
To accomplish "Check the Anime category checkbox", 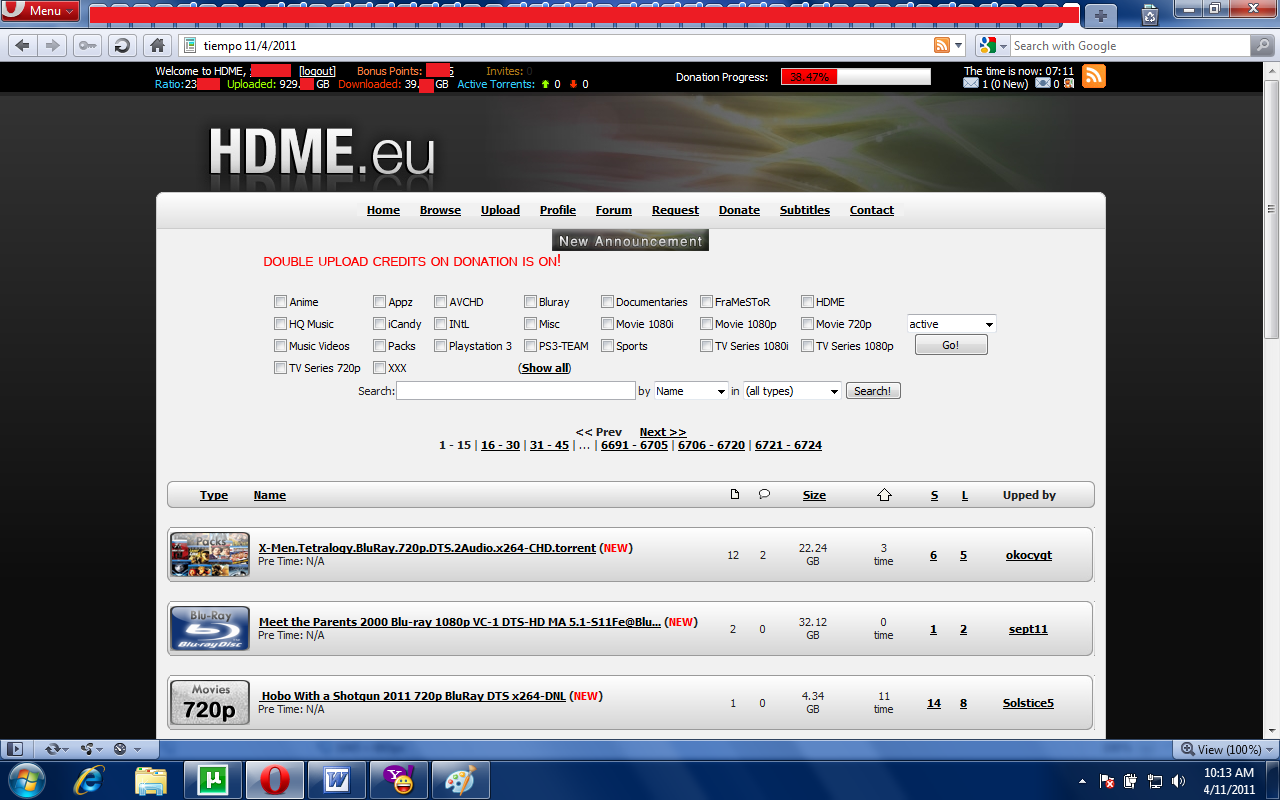I will (280, 301).
